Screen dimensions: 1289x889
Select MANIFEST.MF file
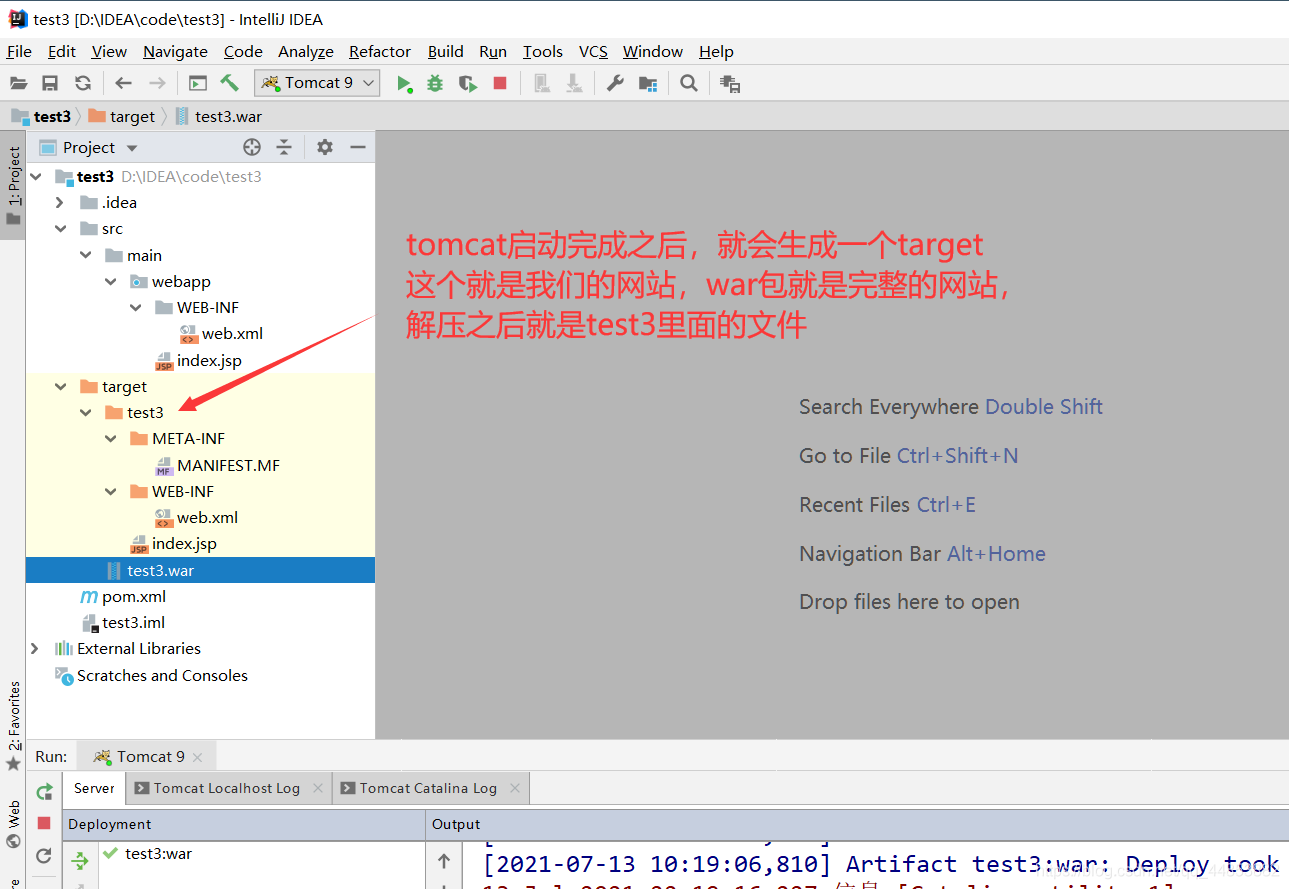coord(217,465)
